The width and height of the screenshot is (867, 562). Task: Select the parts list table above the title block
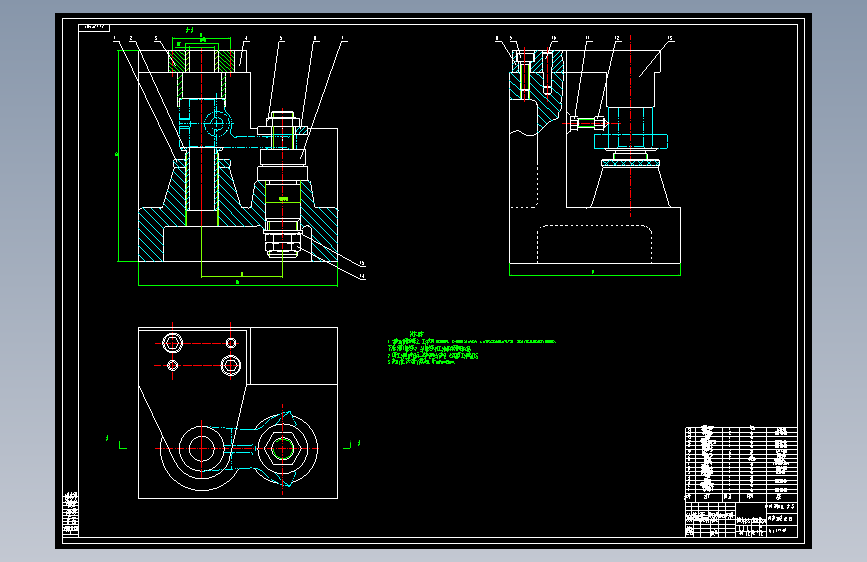coord(741,464)
